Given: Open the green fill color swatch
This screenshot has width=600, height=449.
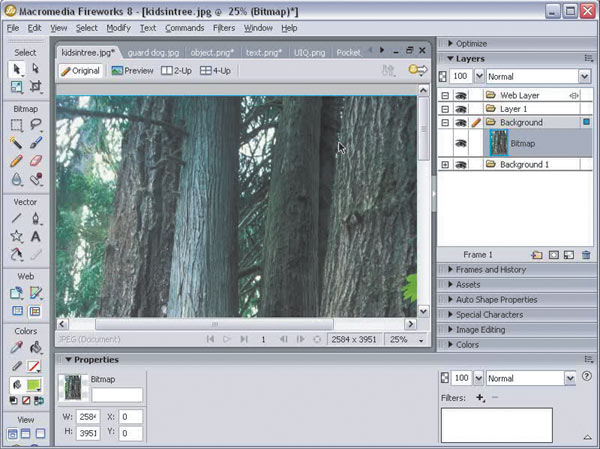Looking at the screenshot, I should pyautogui.click(x=34, y=385).
